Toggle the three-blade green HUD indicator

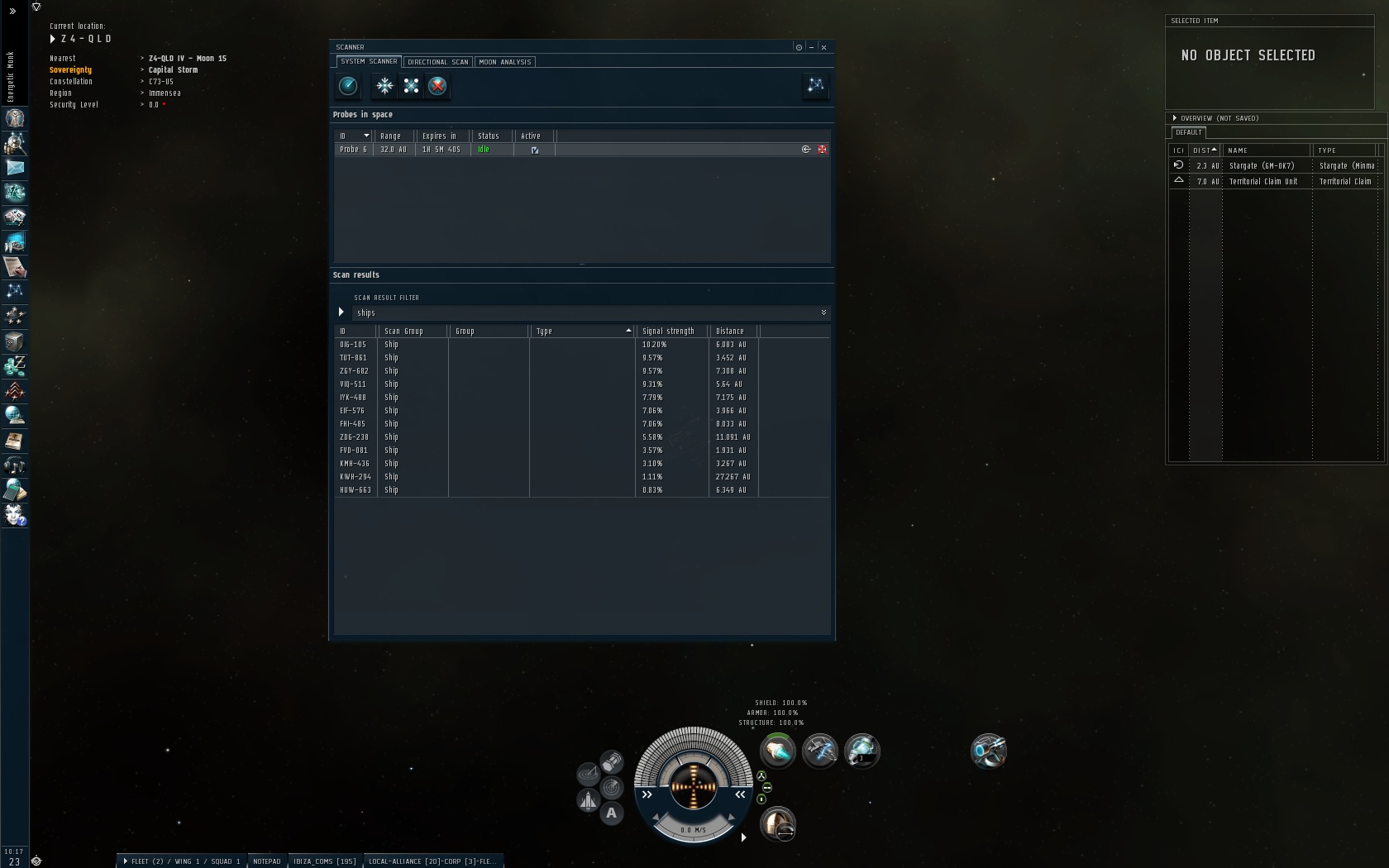point(761,776)
